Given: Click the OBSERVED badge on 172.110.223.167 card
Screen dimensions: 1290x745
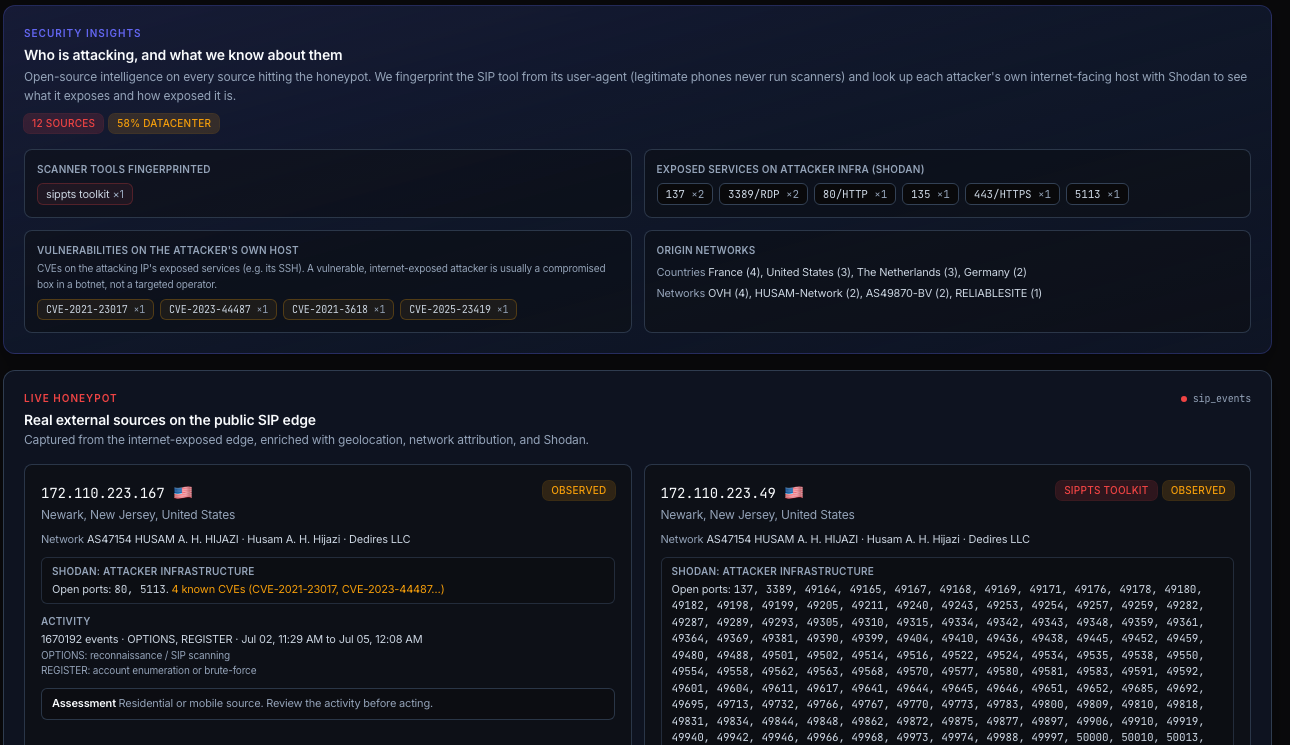Looking at the screenshot, I should (x=579, y=490).
